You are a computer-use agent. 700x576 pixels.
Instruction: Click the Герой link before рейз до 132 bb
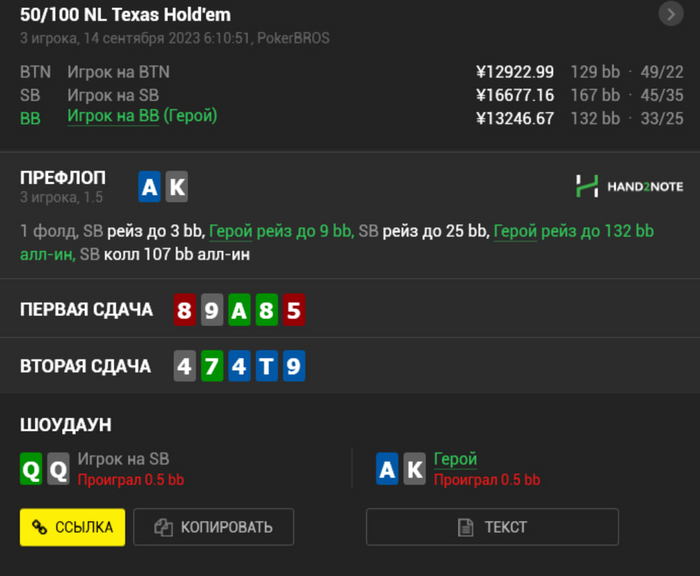[515, 231]
